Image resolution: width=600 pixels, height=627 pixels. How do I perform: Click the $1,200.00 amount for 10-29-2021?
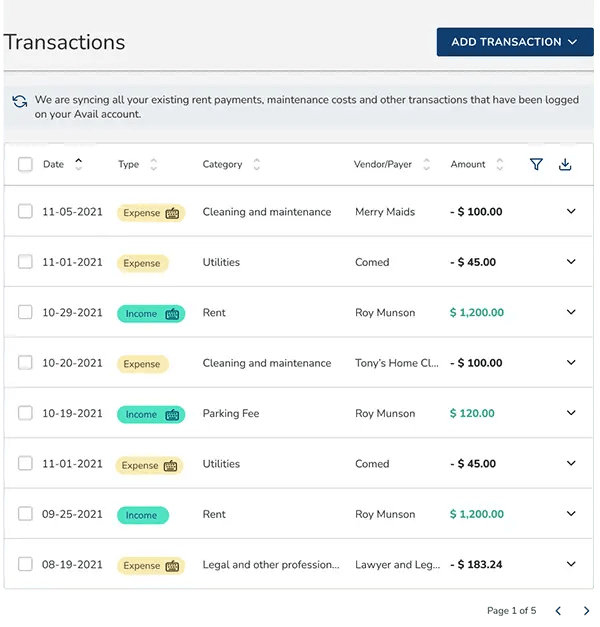(x=477, y=312)
